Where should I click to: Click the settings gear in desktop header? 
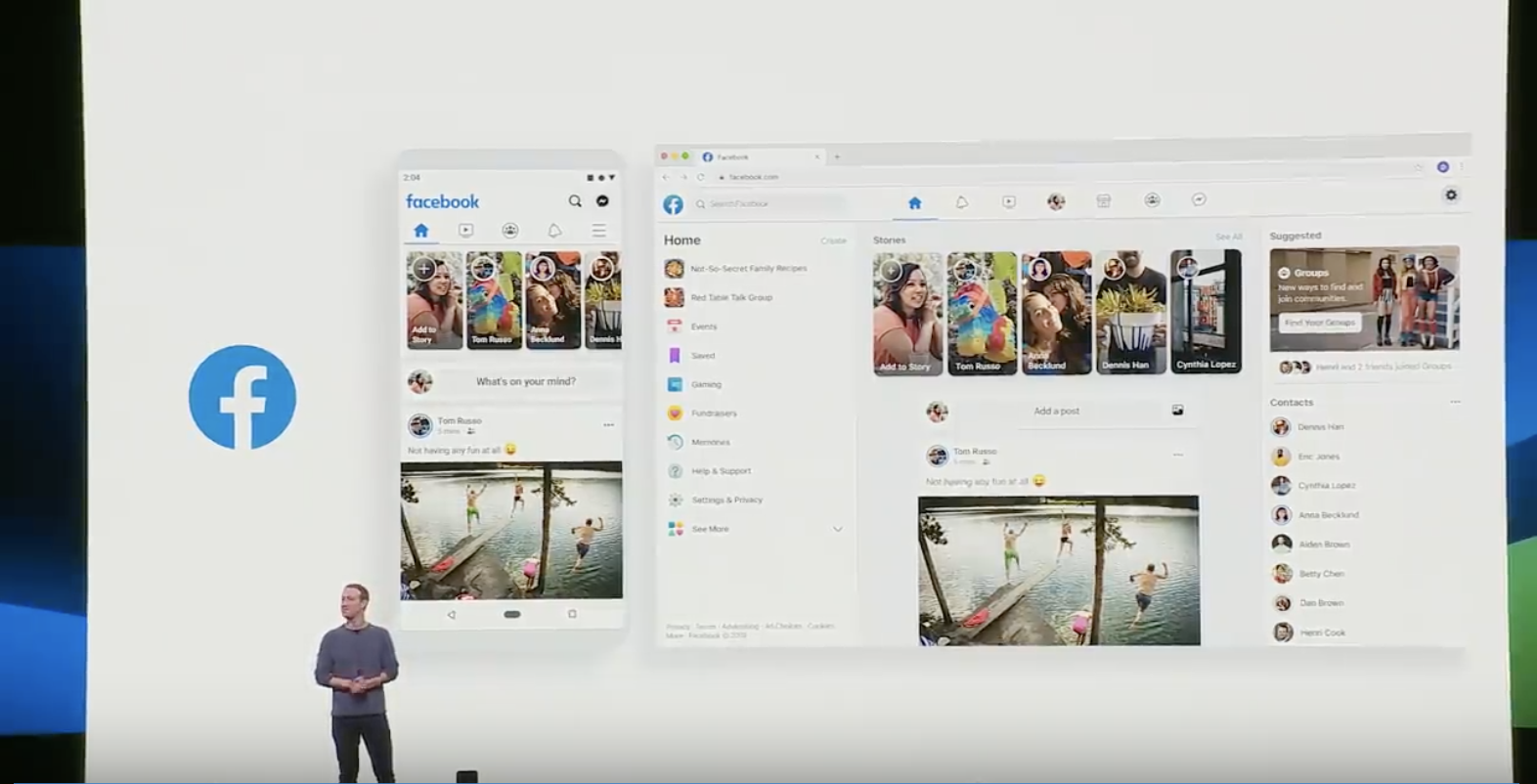[x=1451, y=196]
